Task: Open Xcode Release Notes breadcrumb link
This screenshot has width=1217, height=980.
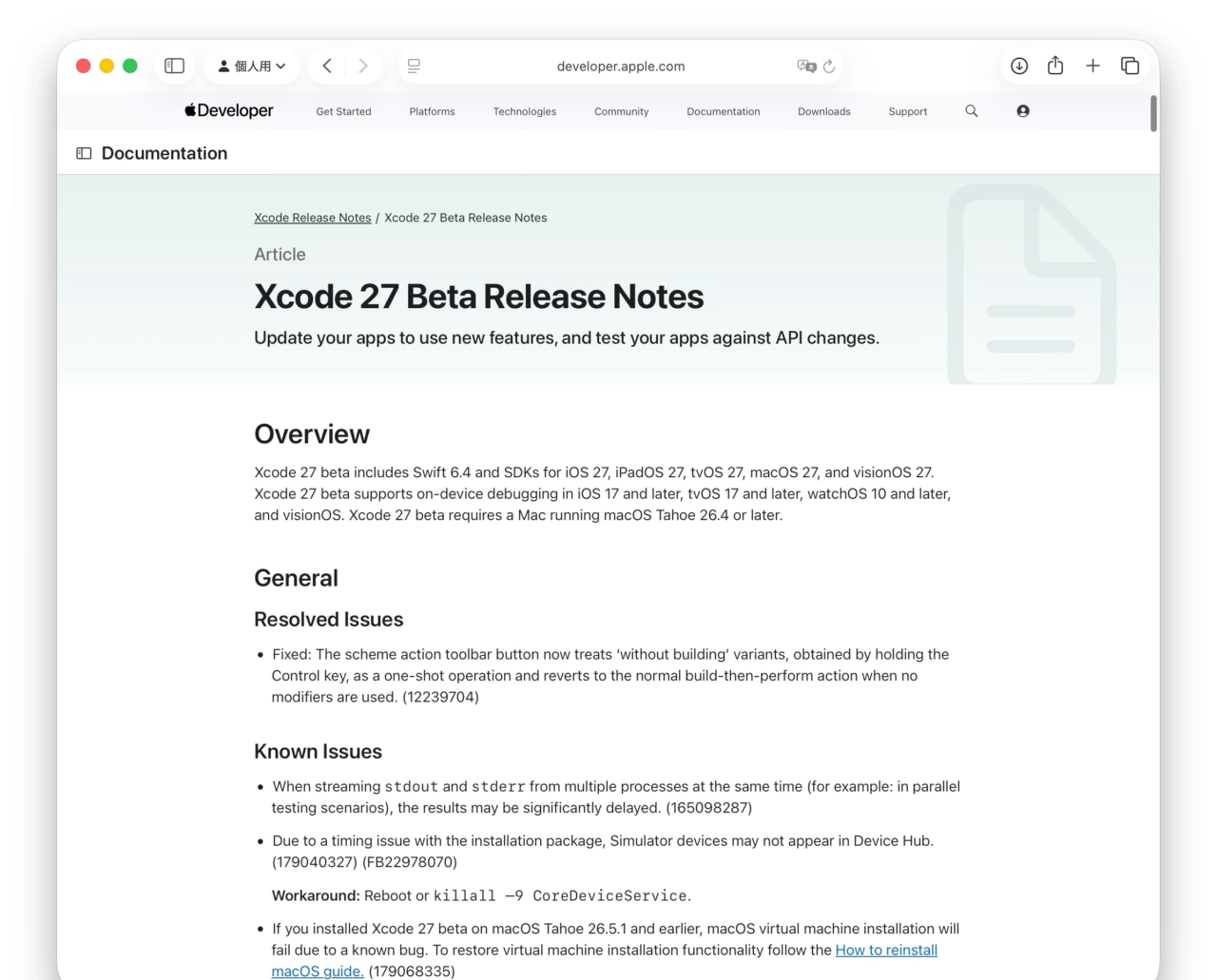Action: pyautogui.click(x=313, y=218)
